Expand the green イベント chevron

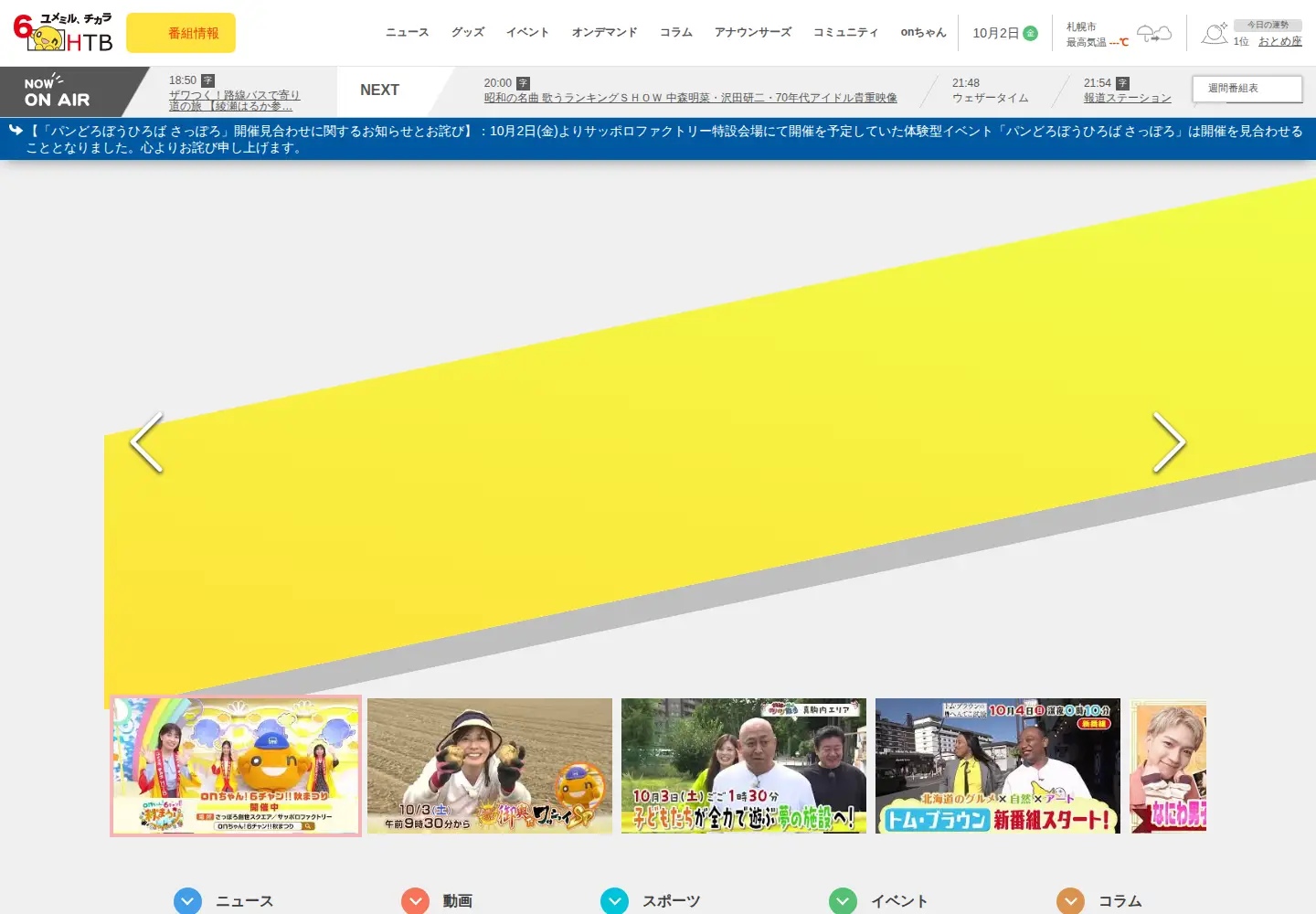(x=843, y=901)
